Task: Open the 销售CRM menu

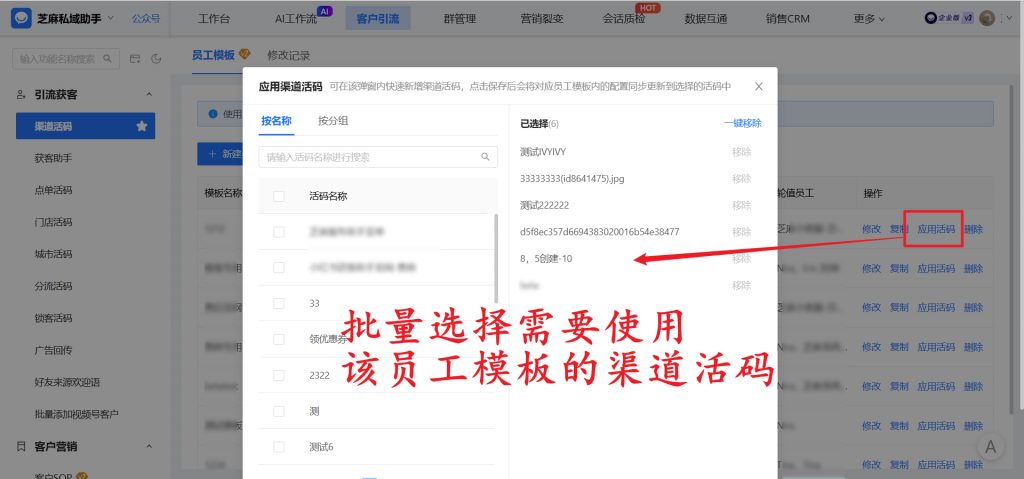Action: pyautogui.click(x=788, y=18)
